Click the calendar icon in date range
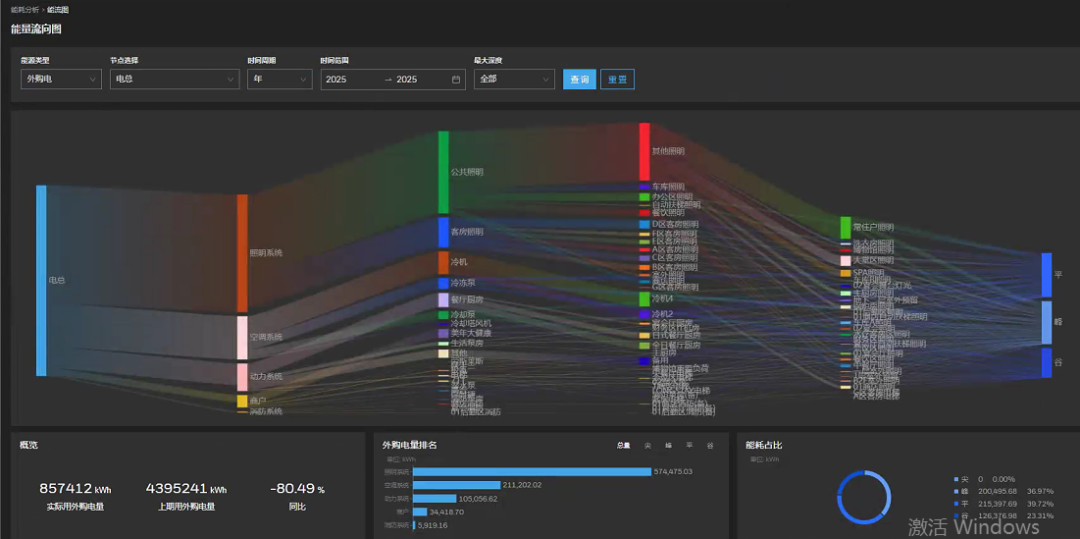The width and height of the screenshot is (1080, 539). (x=456, y=79)
